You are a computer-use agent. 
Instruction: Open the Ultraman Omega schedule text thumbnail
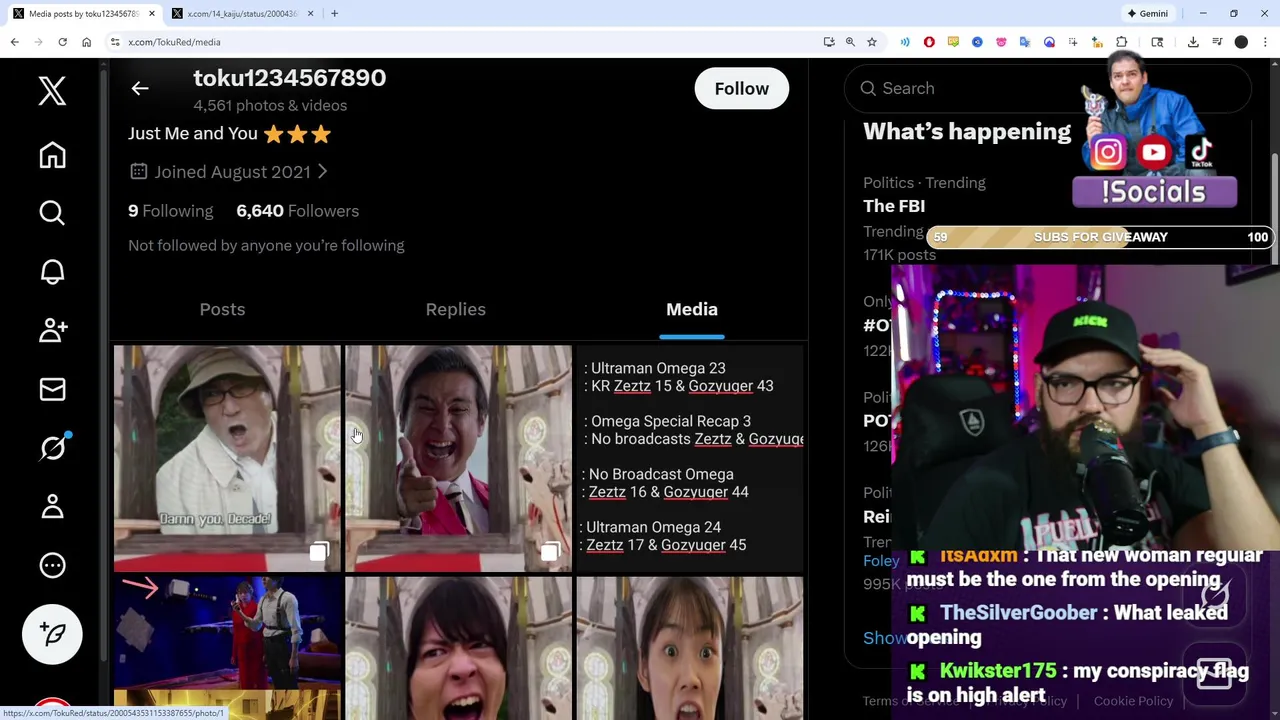(690, 458)
